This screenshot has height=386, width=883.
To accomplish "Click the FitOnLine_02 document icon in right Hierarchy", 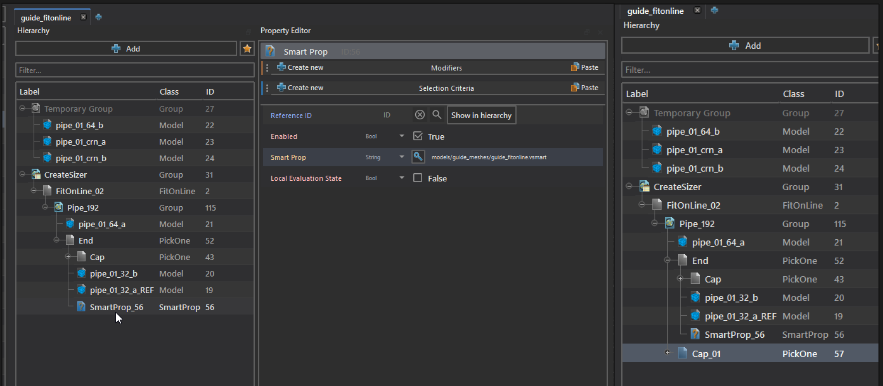I will [x=657, y=206].
